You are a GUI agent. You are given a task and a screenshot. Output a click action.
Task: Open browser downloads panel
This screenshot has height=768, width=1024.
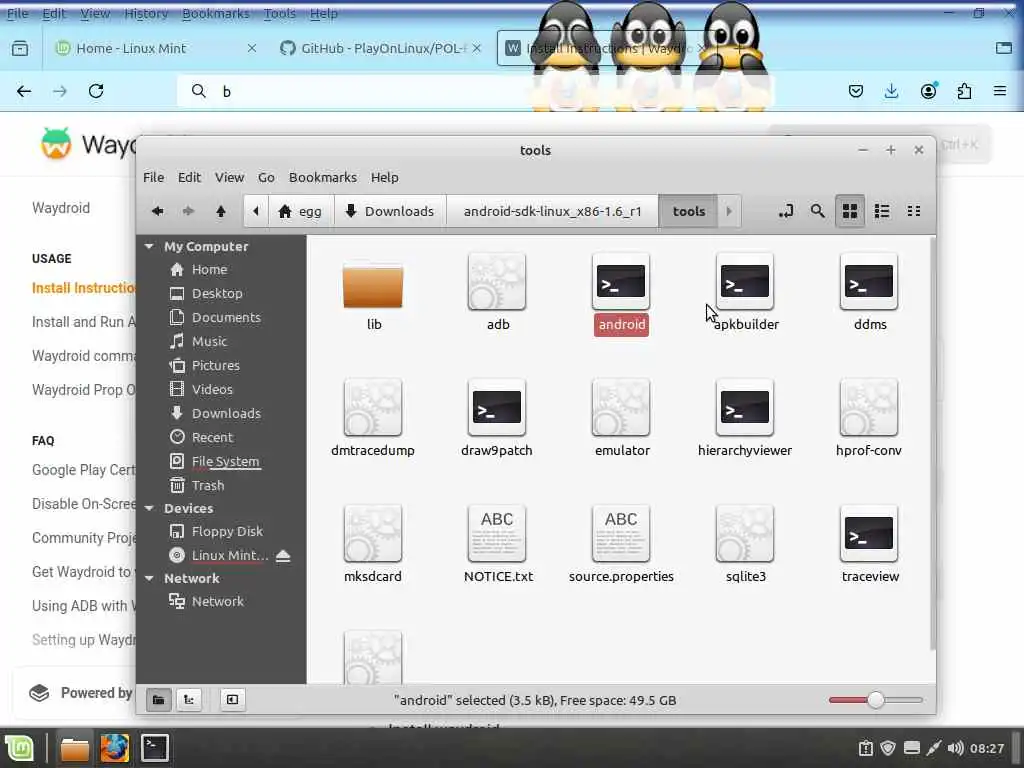(891, 91)
